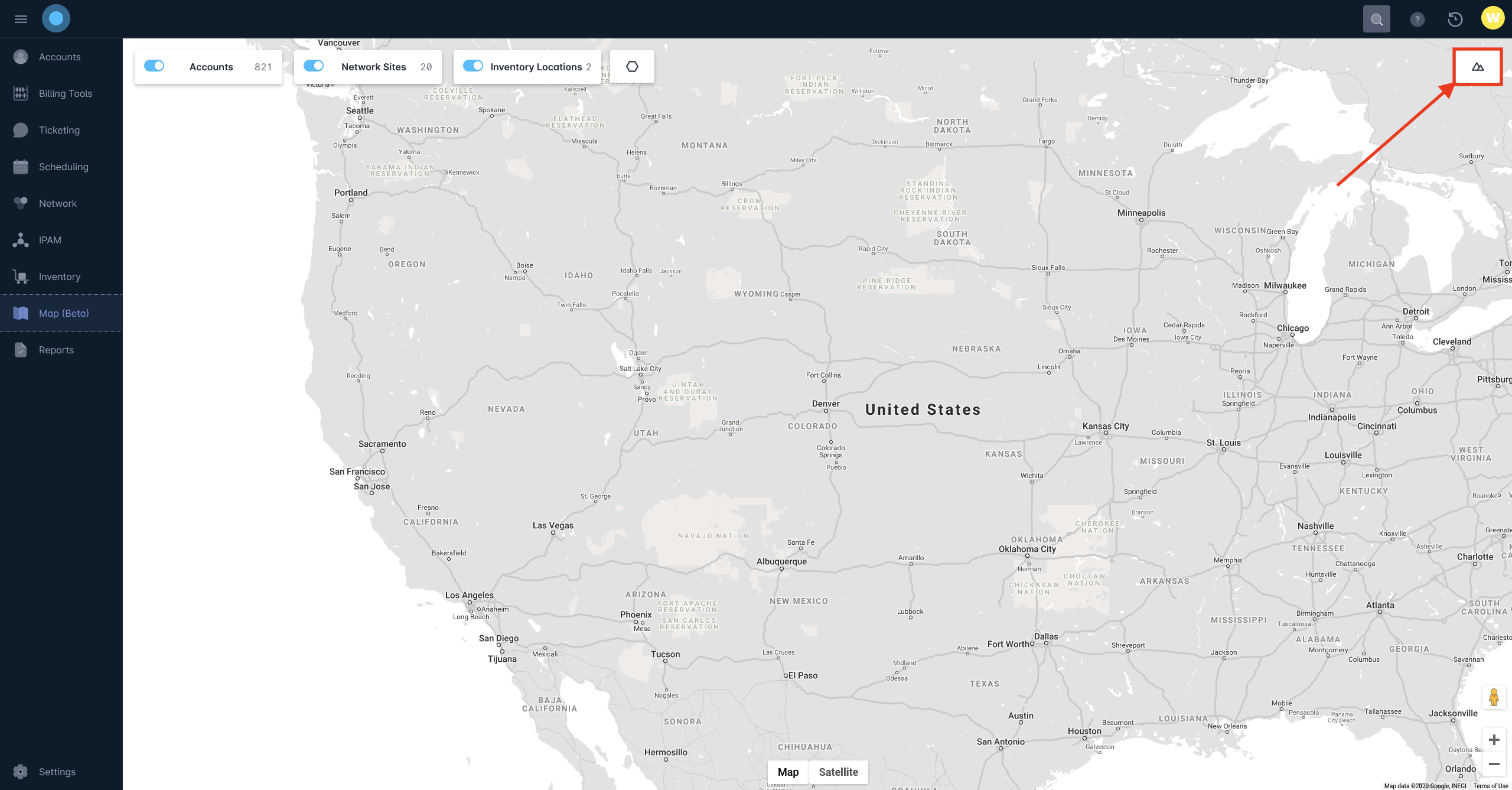Open the search icon in the top bar
The height and width of the screenshot is (790, 1512).
[x=1376, y=19]
